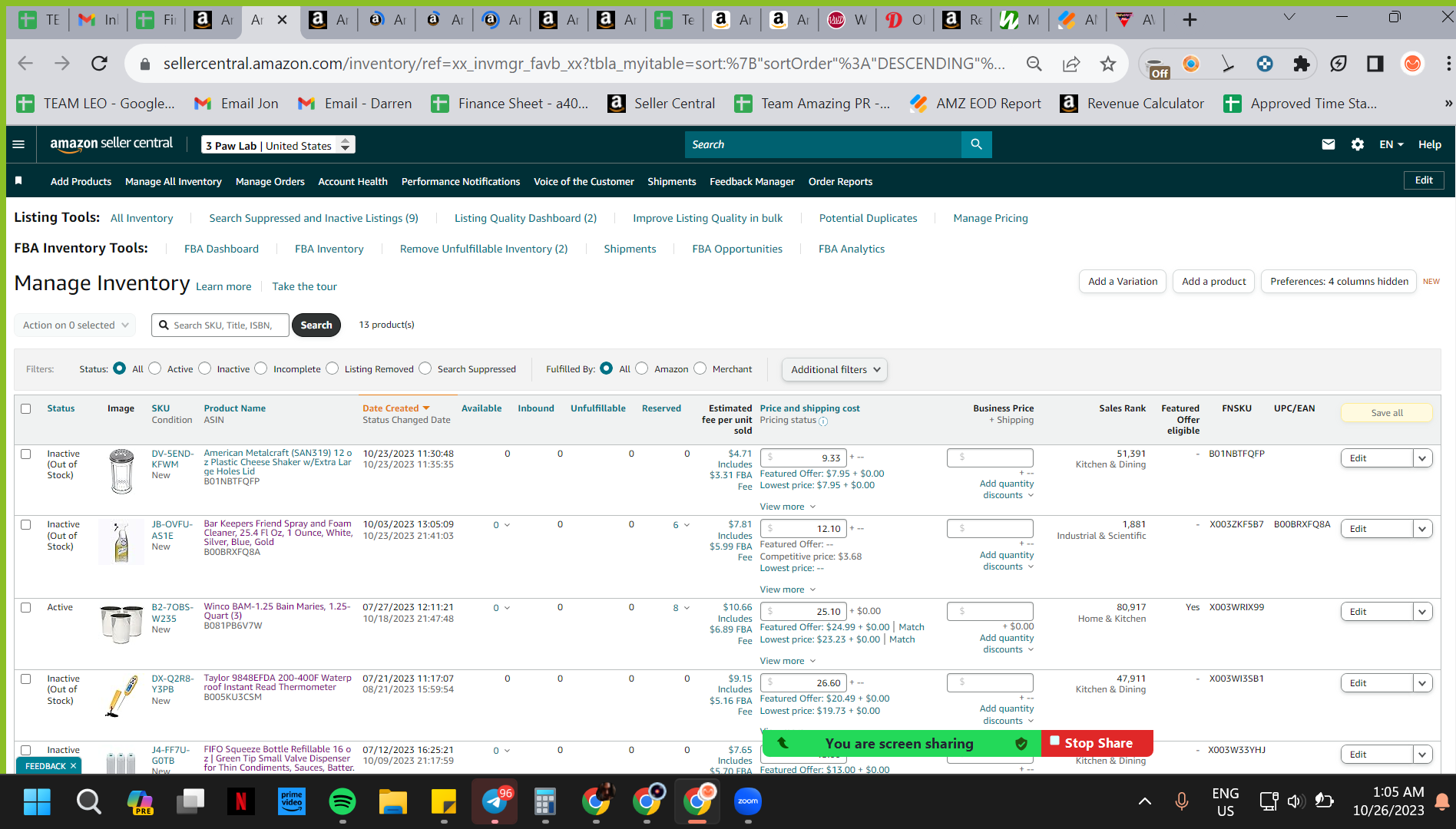Image resolution: width=1456 pixels, height=829 pixels.
Task: Expand Add quantity discounts for Taylor Thermometer row
Action: pos(1007,715)
